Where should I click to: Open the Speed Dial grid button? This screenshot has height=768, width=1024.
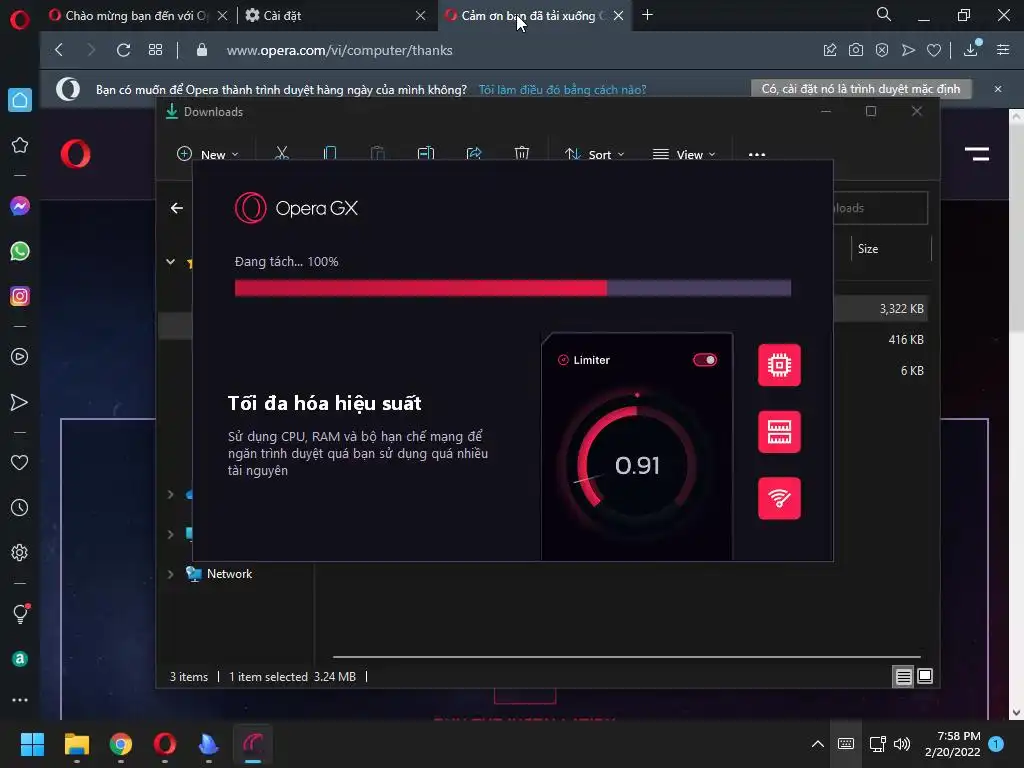pos(155,50)
